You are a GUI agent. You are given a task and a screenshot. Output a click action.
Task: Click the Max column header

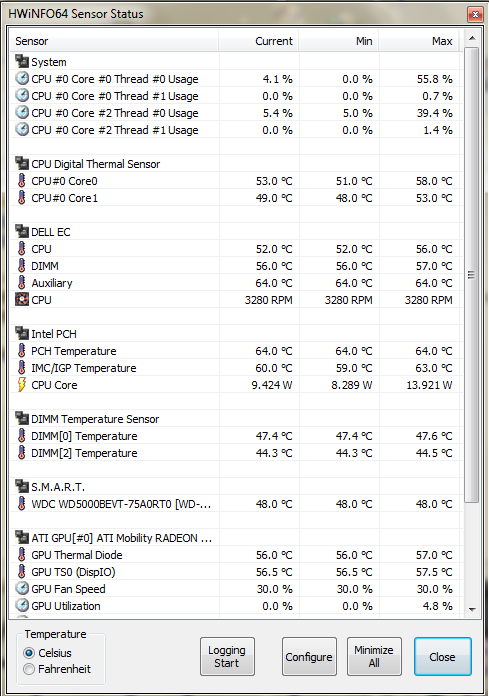pos(419,41)
